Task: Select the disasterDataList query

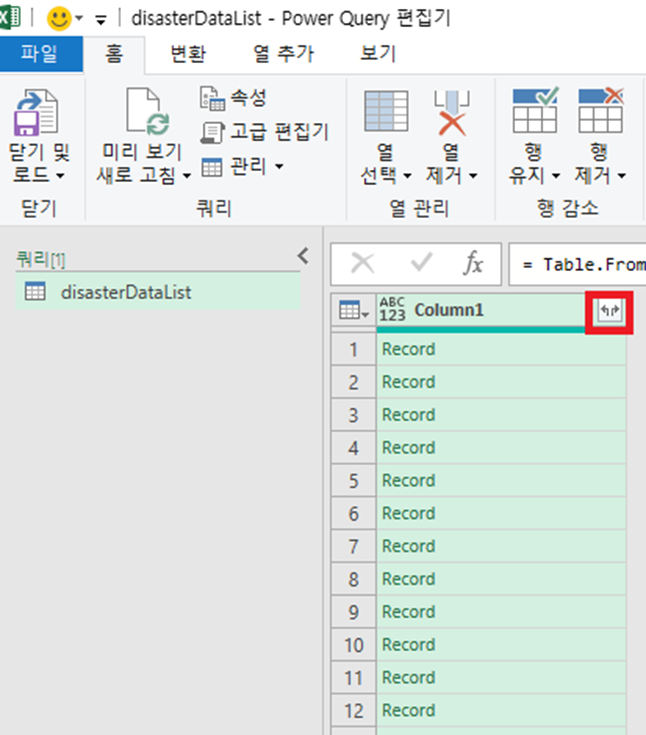Action: (x=158, y=292)
